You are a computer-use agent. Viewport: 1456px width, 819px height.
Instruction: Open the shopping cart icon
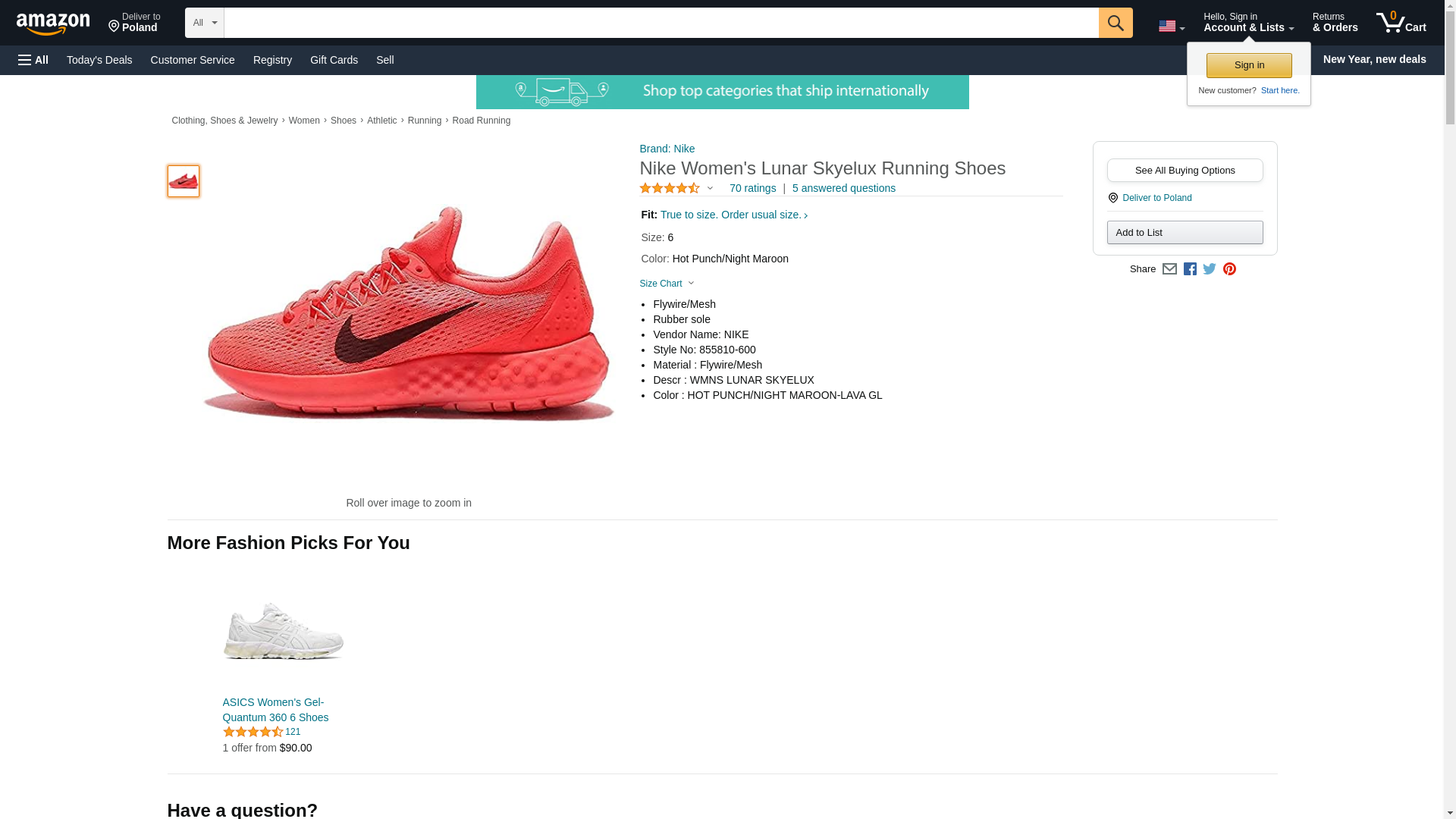coord(1401,23)
